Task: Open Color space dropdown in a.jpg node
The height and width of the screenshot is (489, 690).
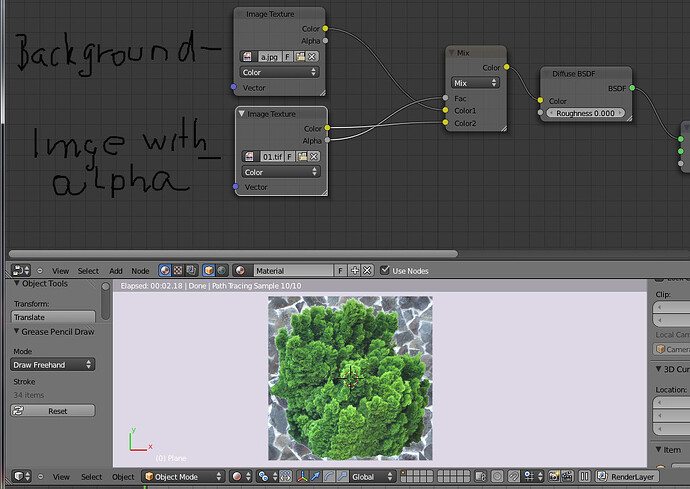Action: [279, 72]
